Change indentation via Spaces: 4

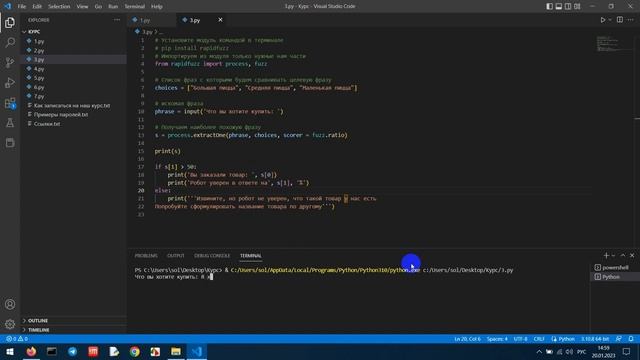(x=497, y=339)
